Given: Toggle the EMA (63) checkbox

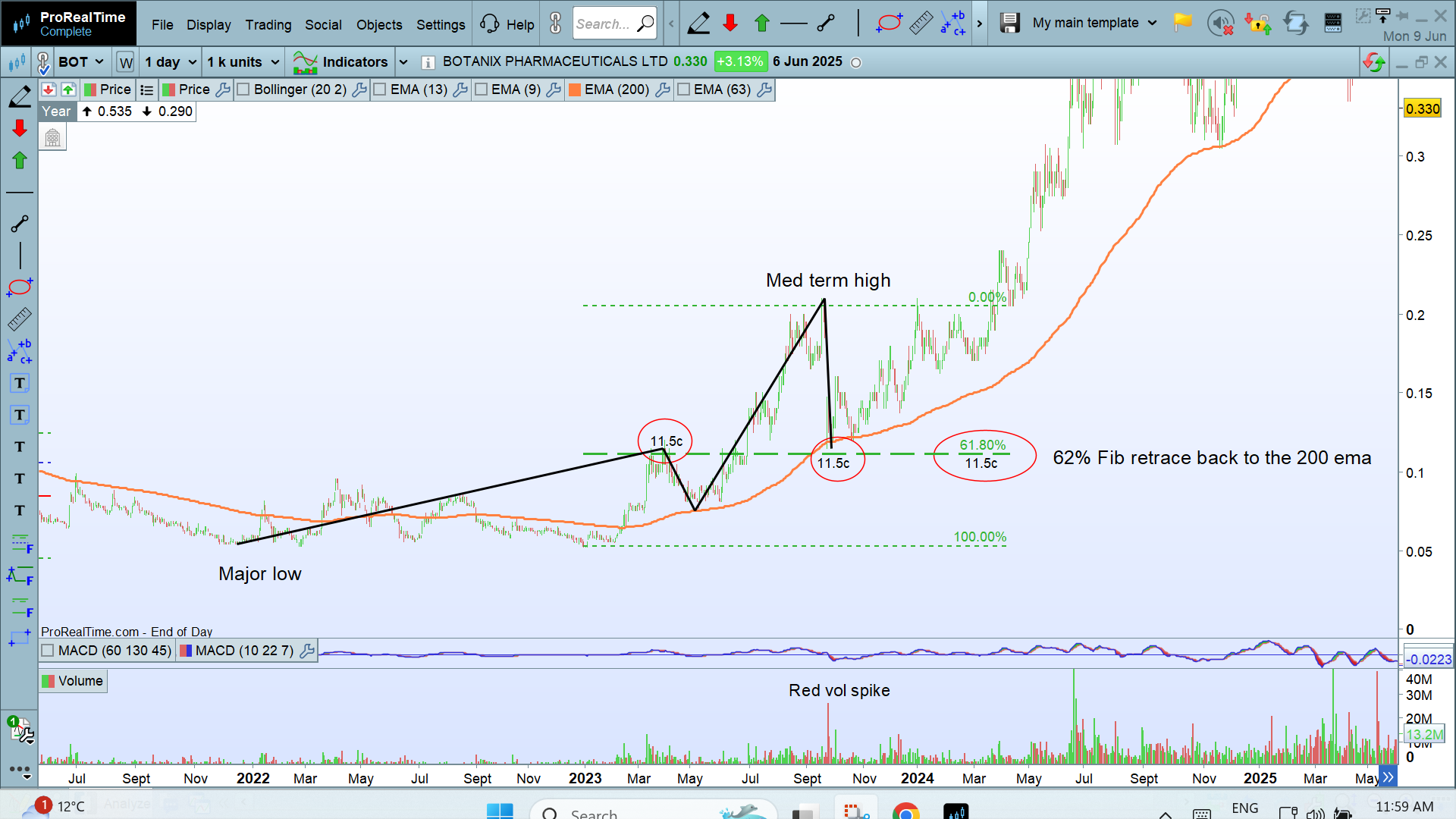Looking at the screenshot, I should [683, 89].
